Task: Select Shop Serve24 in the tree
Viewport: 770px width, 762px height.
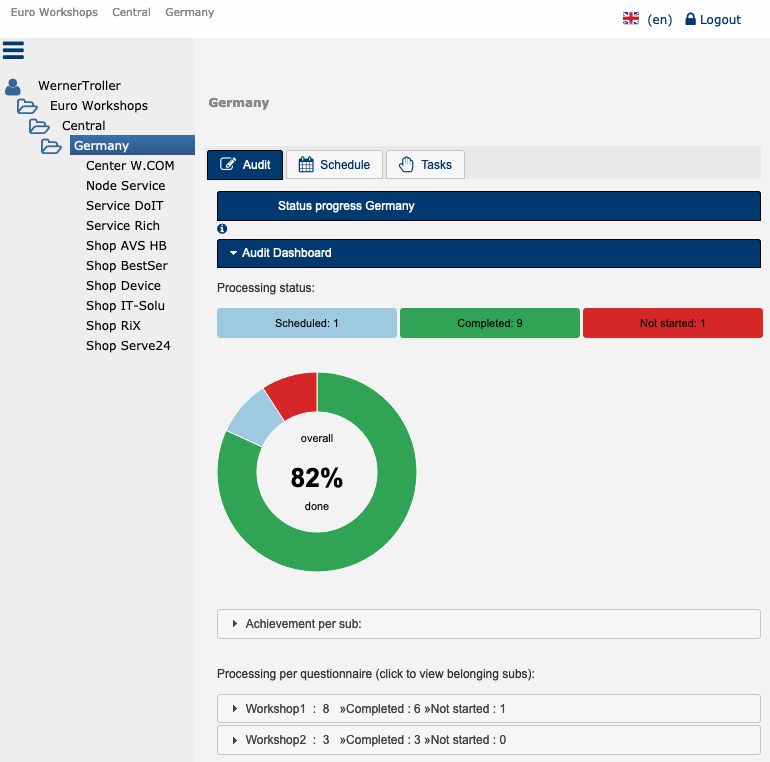Action: 128,346
